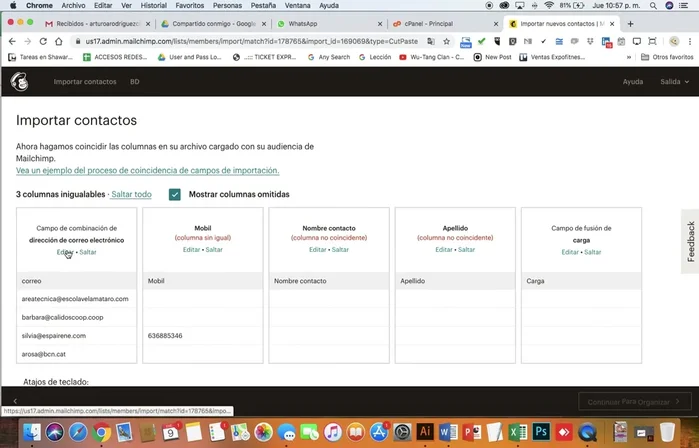699x448 pixels.
Task: Click Saltar on the carga column
Action: coord(592,252)
